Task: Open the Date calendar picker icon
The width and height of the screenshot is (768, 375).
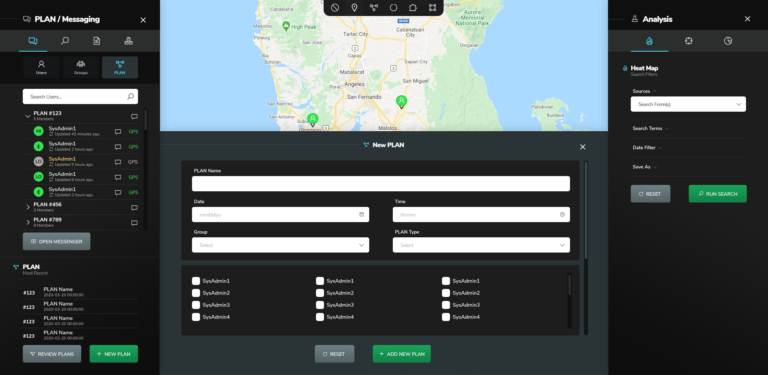Action: click(x=361, y=214)
